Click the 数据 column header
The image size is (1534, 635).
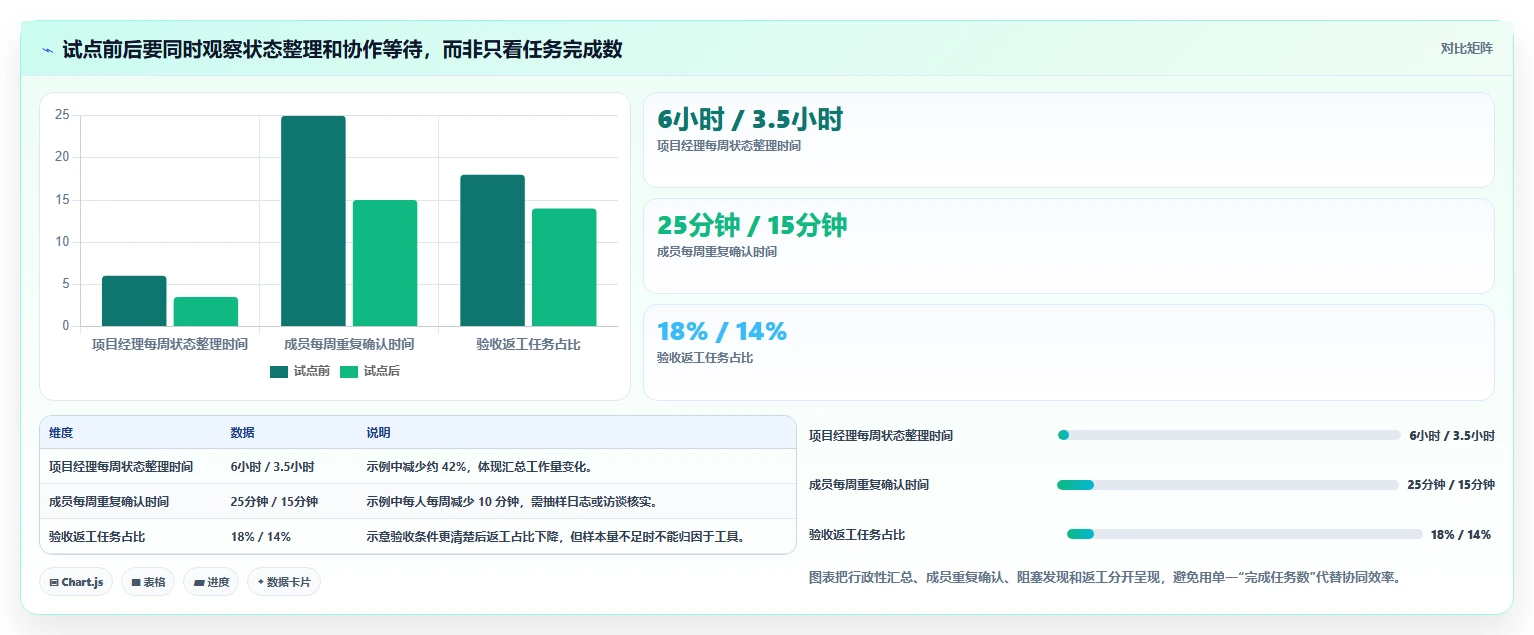(x=243, y=433)
